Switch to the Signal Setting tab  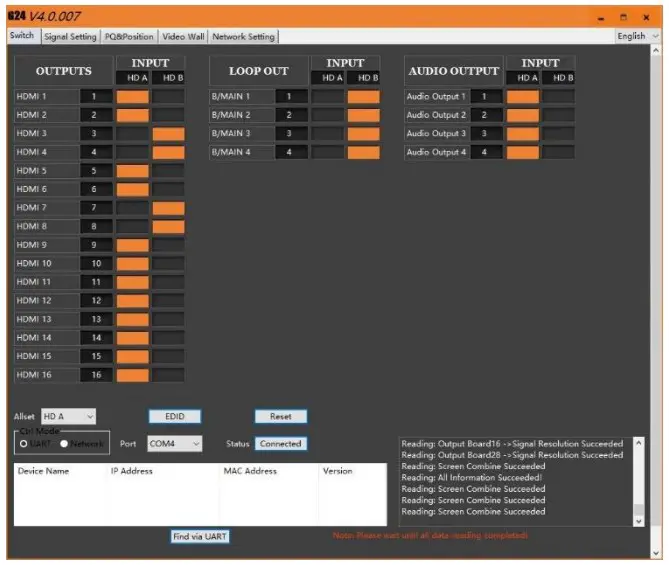tap(70, 37)
